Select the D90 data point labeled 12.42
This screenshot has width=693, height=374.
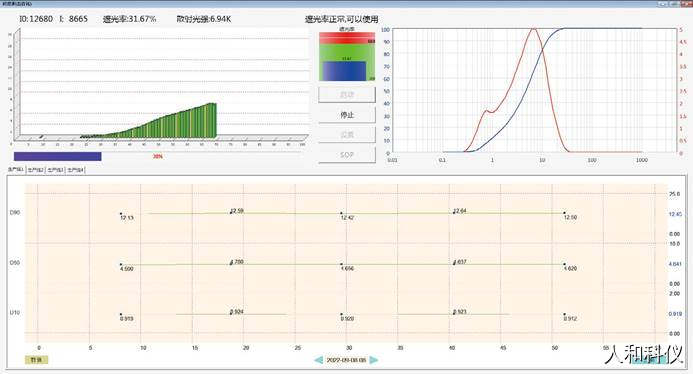[341, 214]
